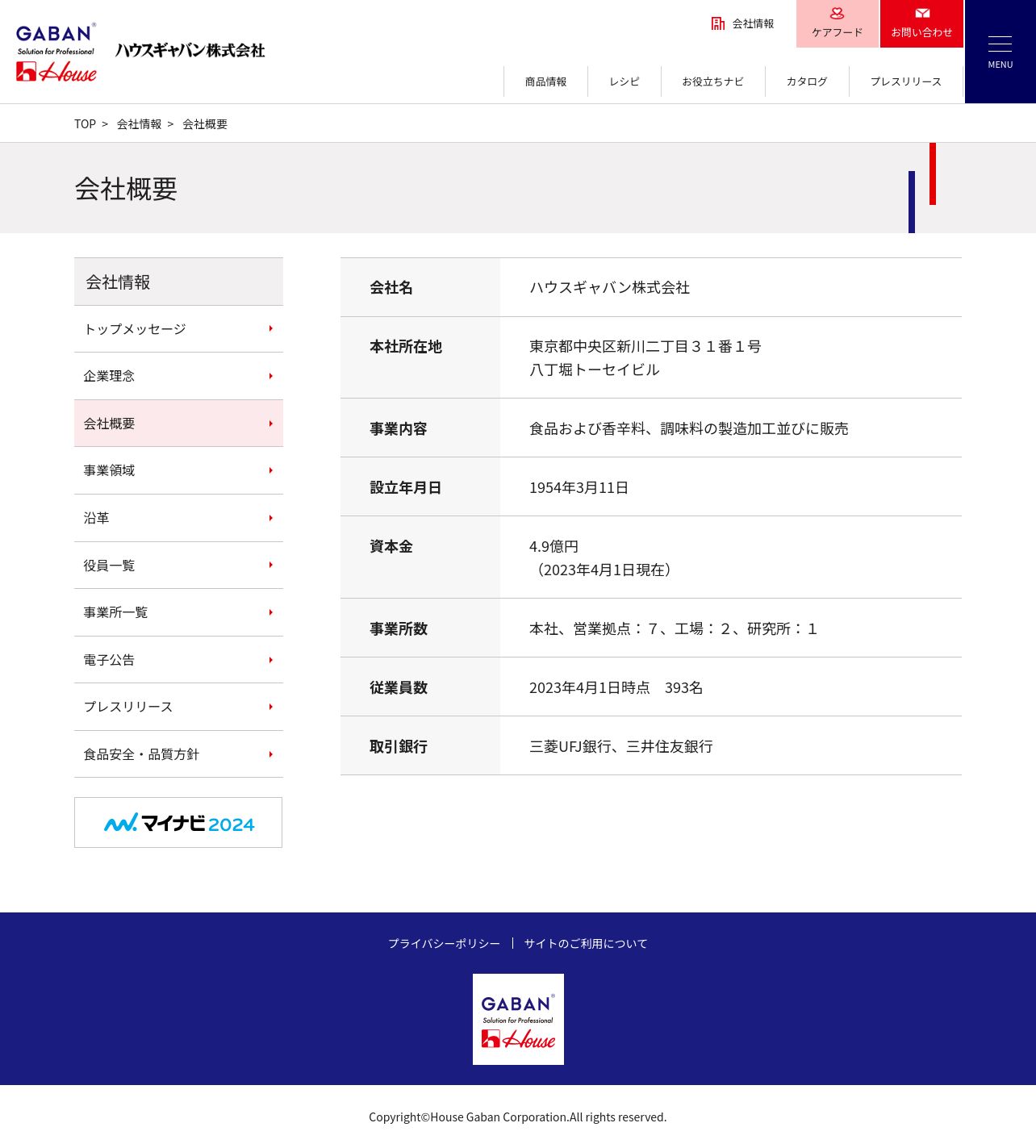The width and height of the screenshot is (1036, 1148).
Task: Click the envelope icon in お問い合わせ
Action: point(922,13)
